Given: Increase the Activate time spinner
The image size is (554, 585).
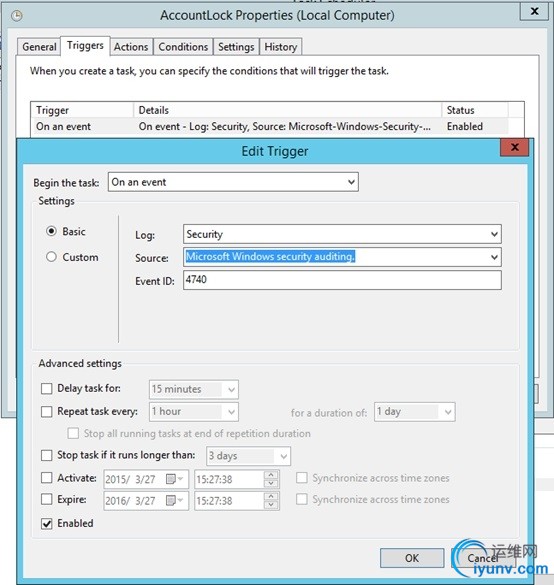Looking at the screenshot, I should 271,475.
